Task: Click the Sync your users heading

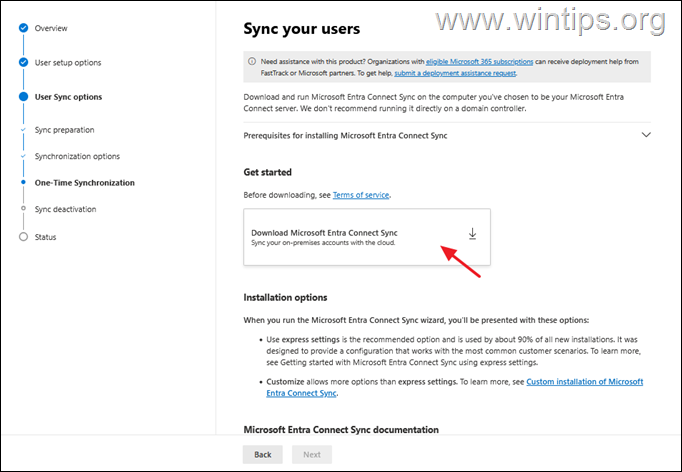Action: tap(302, 29)
